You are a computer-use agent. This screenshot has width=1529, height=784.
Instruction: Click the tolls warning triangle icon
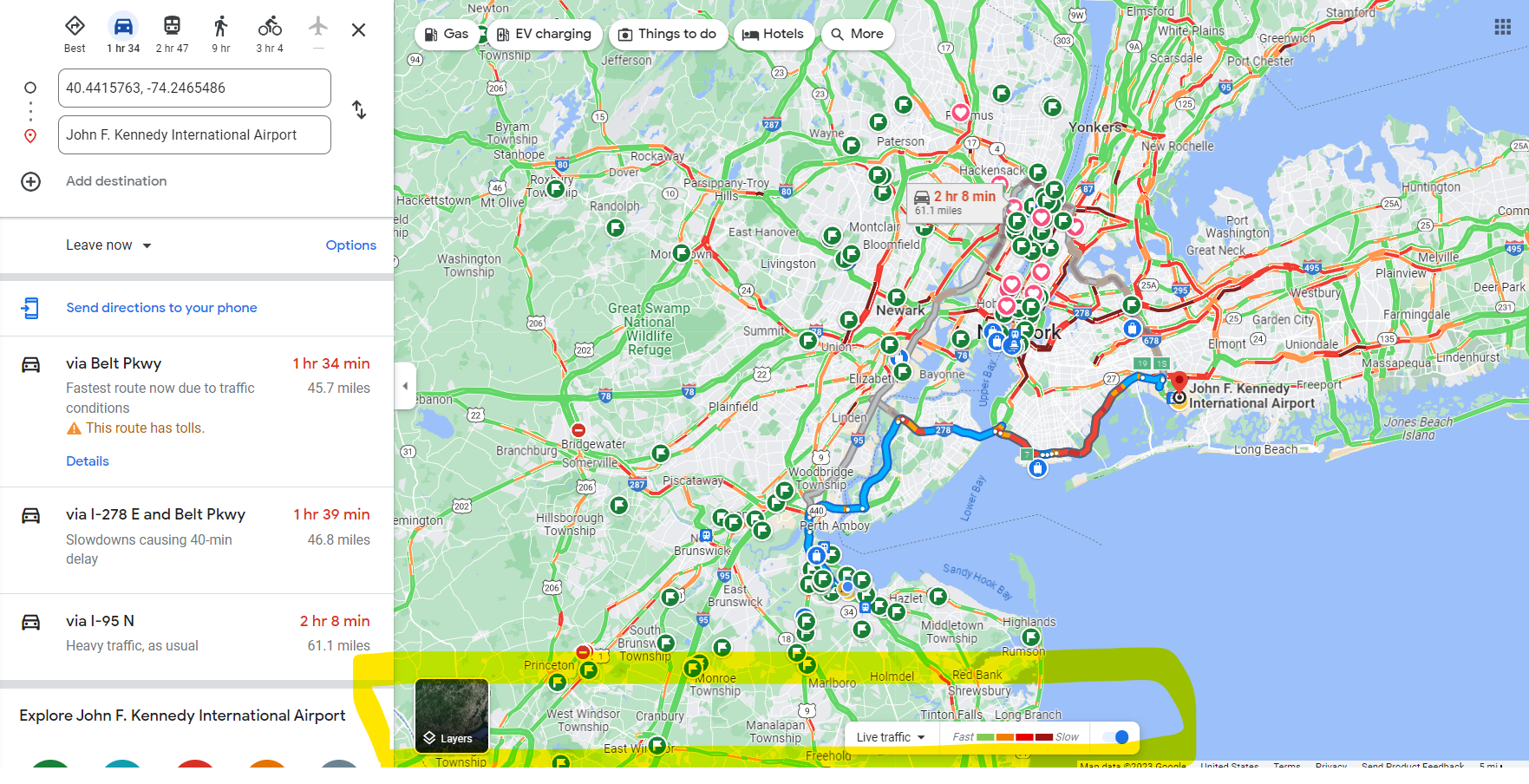click(x=74, y=428)
